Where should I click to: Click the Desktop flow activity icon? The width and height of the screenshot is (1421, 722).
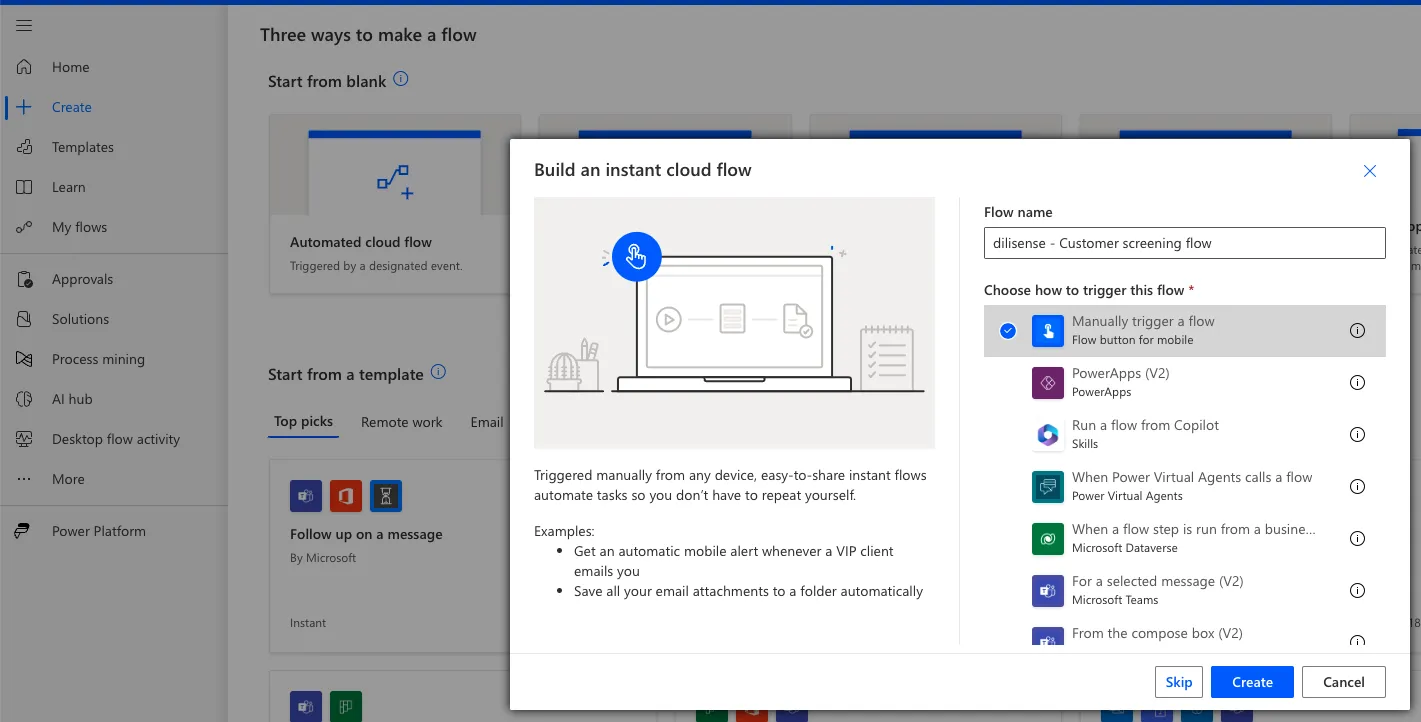(x=25, y=439)
